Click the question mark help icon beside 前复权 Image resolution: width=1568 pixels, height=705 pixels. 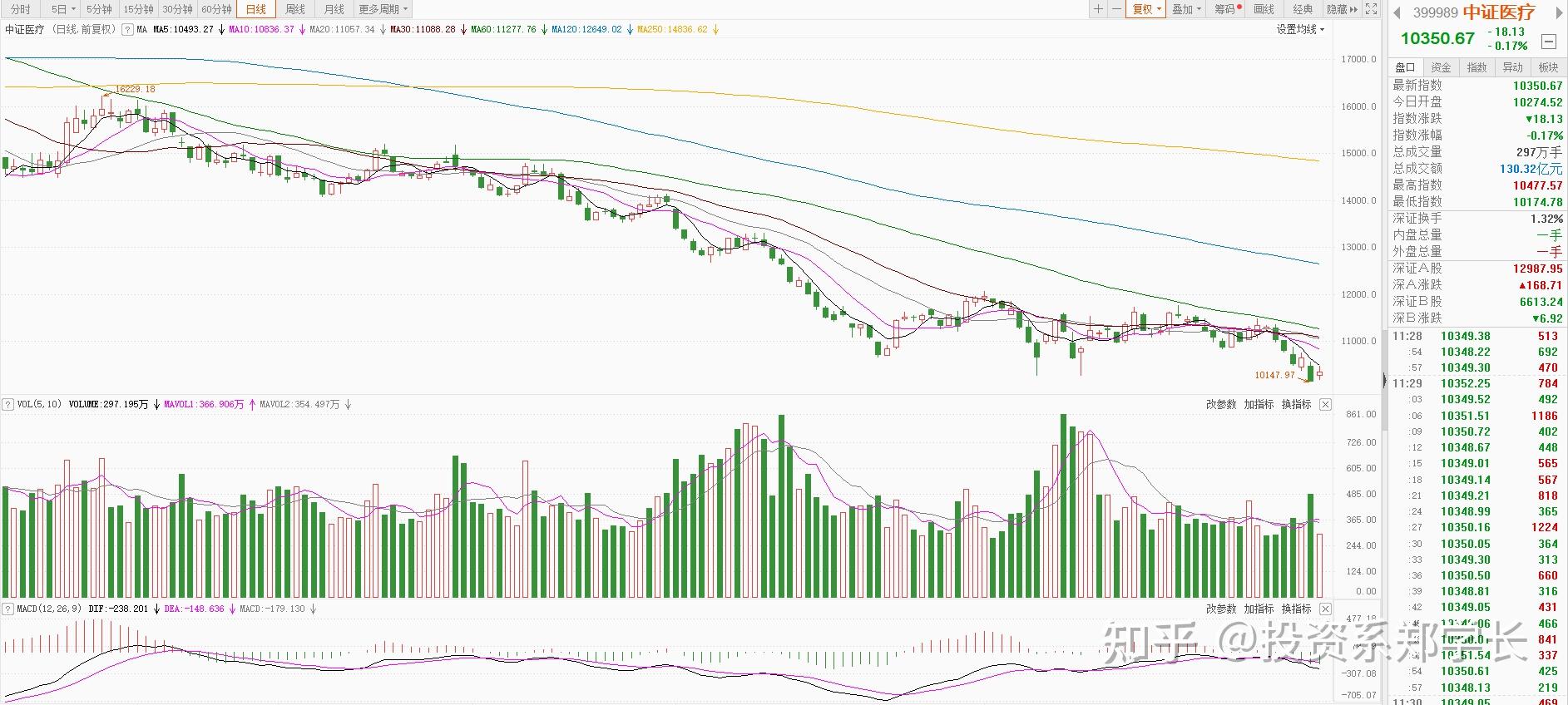pos(127,29)
